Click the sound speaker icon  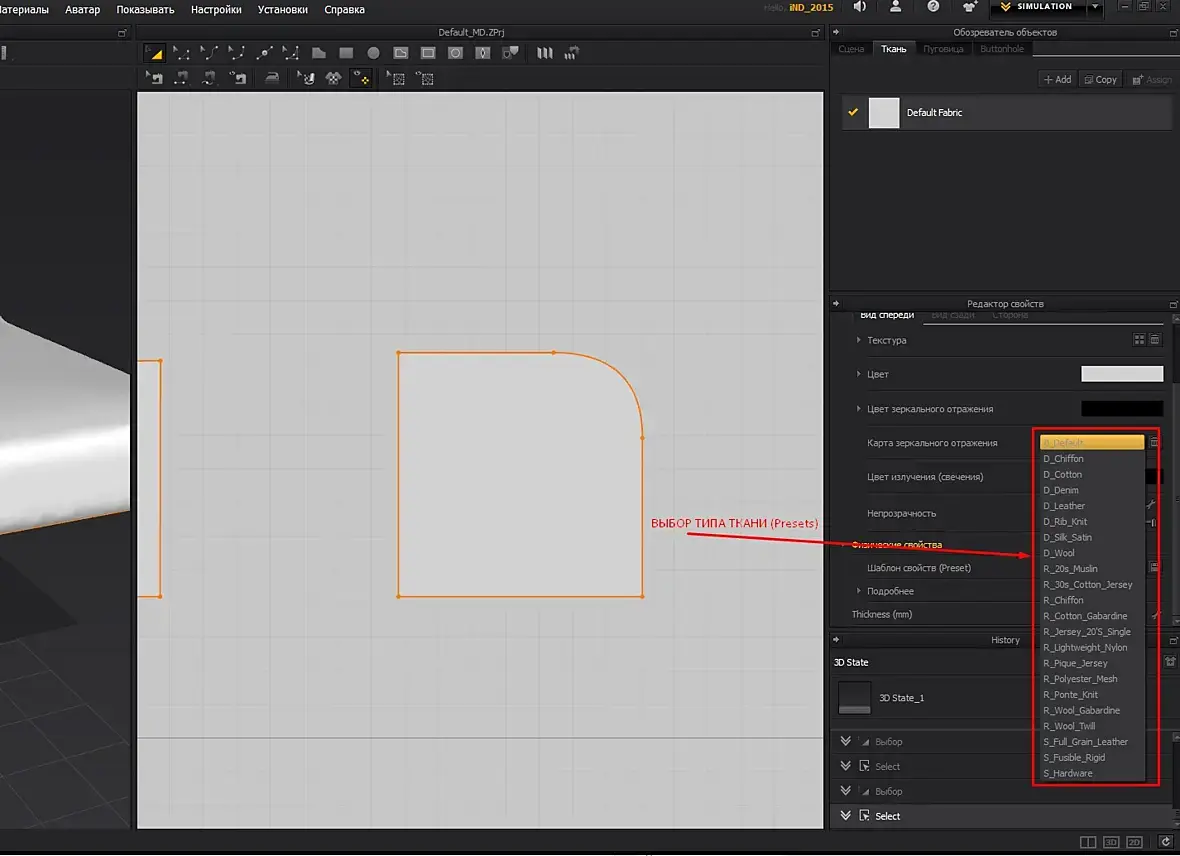pyautogui.click(x=859, y=7)
